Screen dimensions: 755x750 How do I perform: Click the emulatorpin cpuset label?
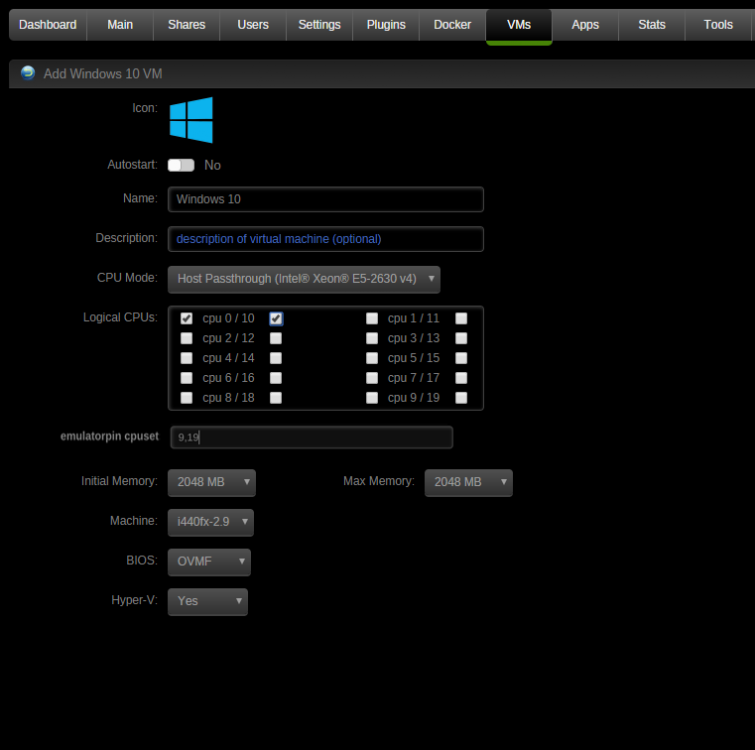pos(109,436)
